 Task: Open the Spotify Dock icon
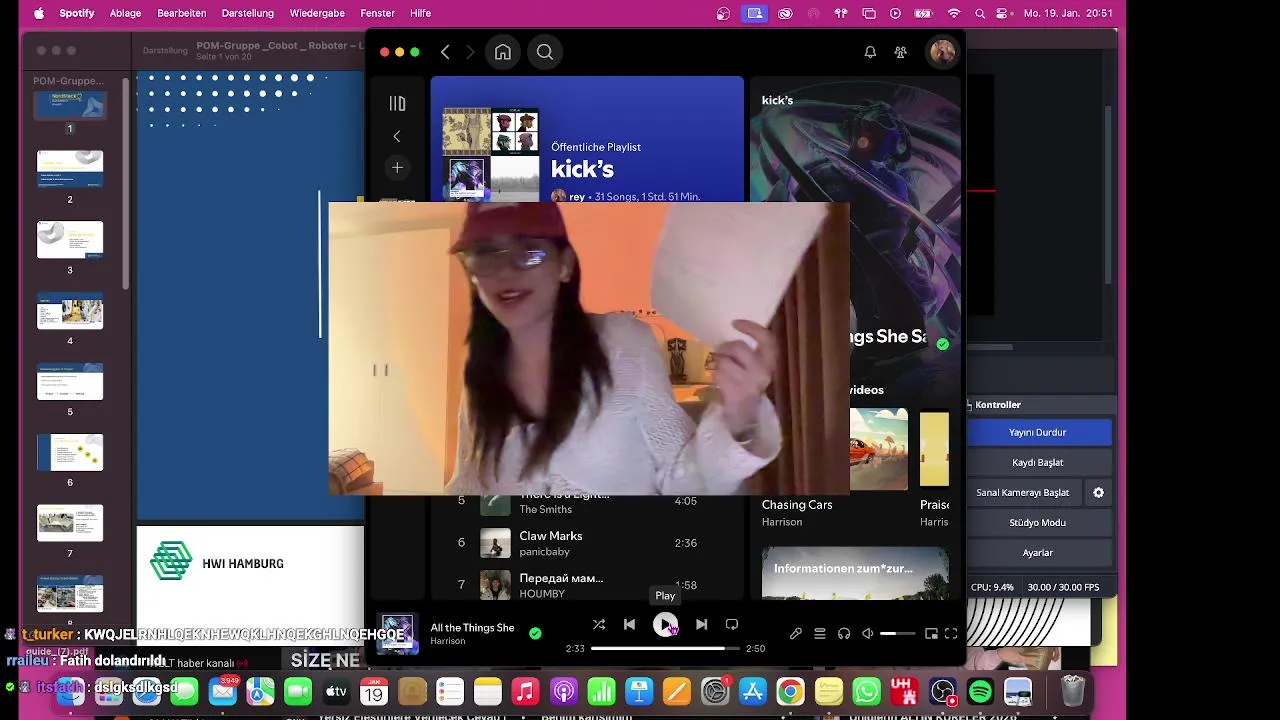(980, 691)
